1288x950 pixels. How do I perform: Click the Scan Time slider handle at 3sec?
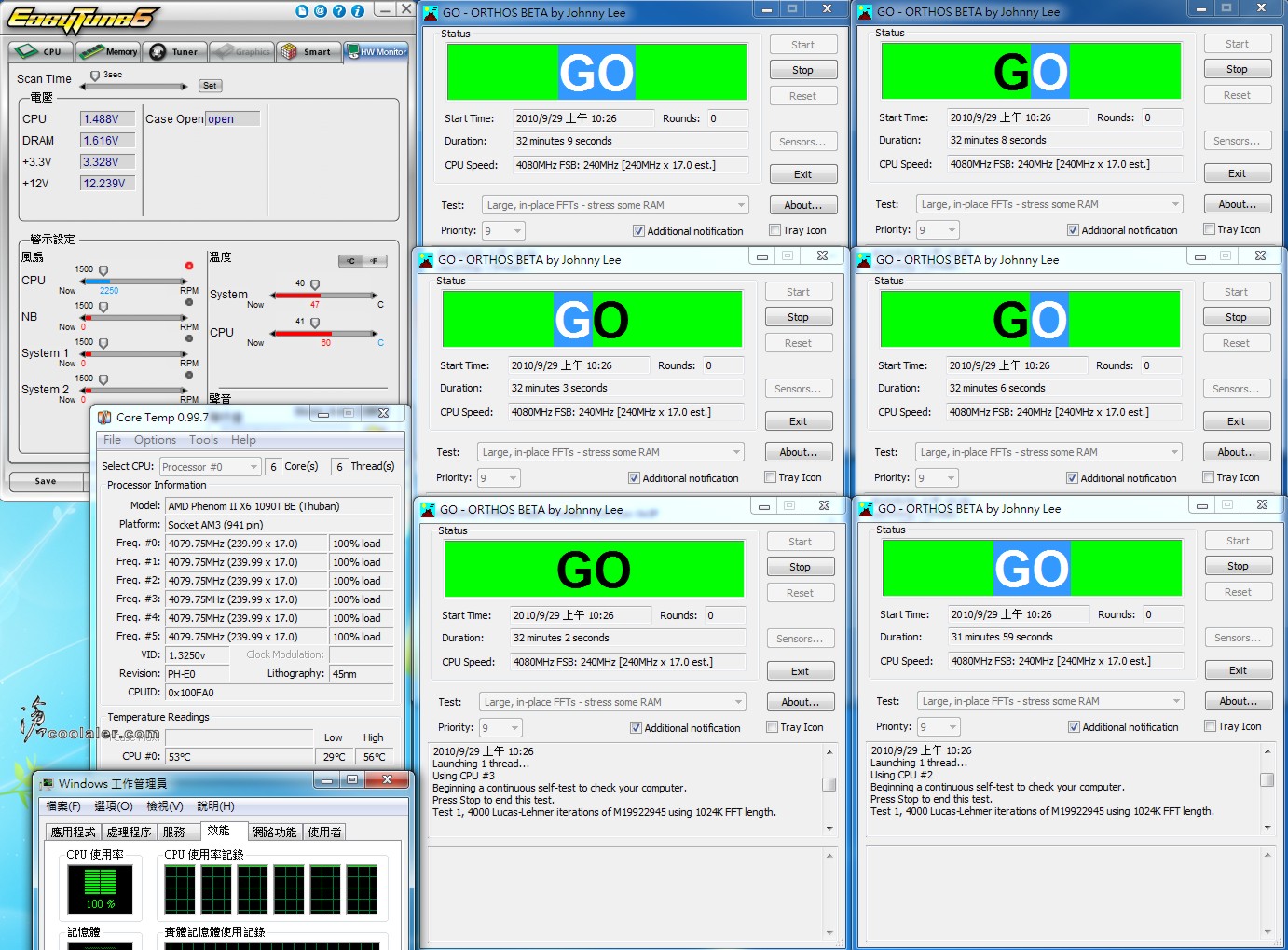95,76
